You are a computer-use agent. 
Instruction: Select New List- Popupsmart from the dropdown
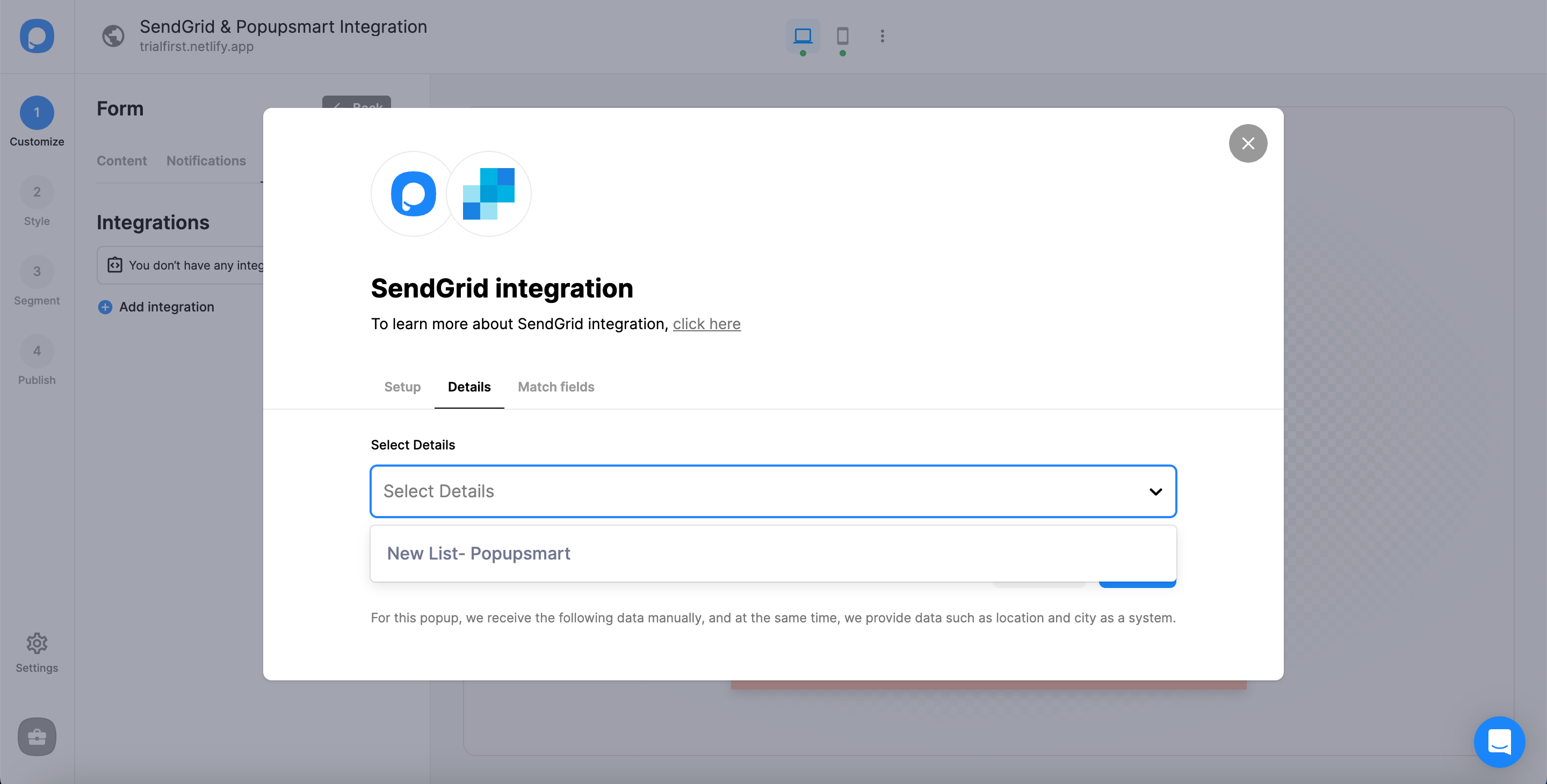click(479, 553)
